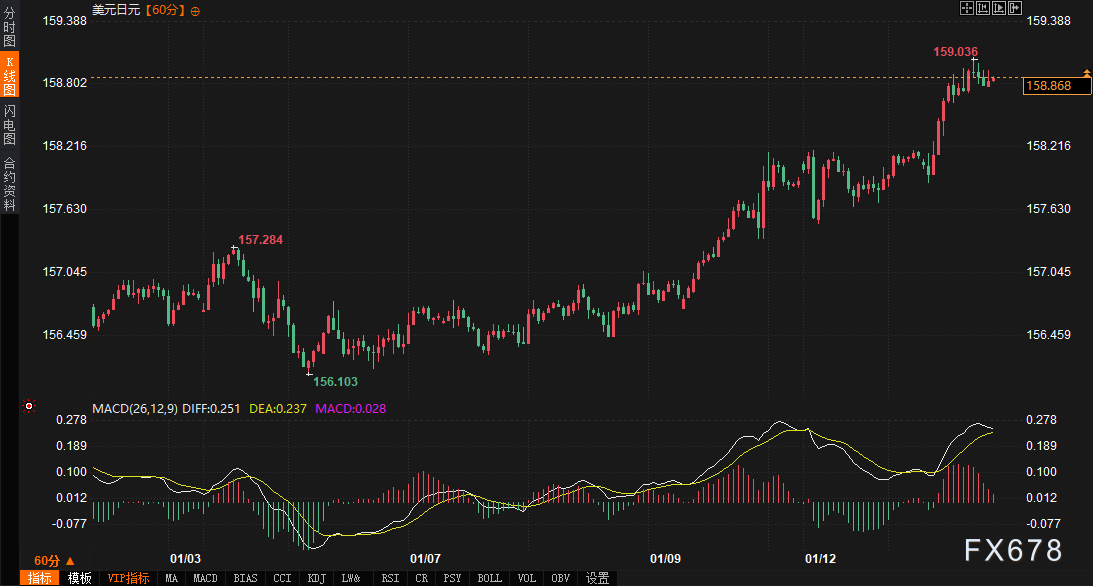Open the 合约资料 side tab
Viewport: 1093px width, 586px height.
pyautogui.click(x=9, y=183)
